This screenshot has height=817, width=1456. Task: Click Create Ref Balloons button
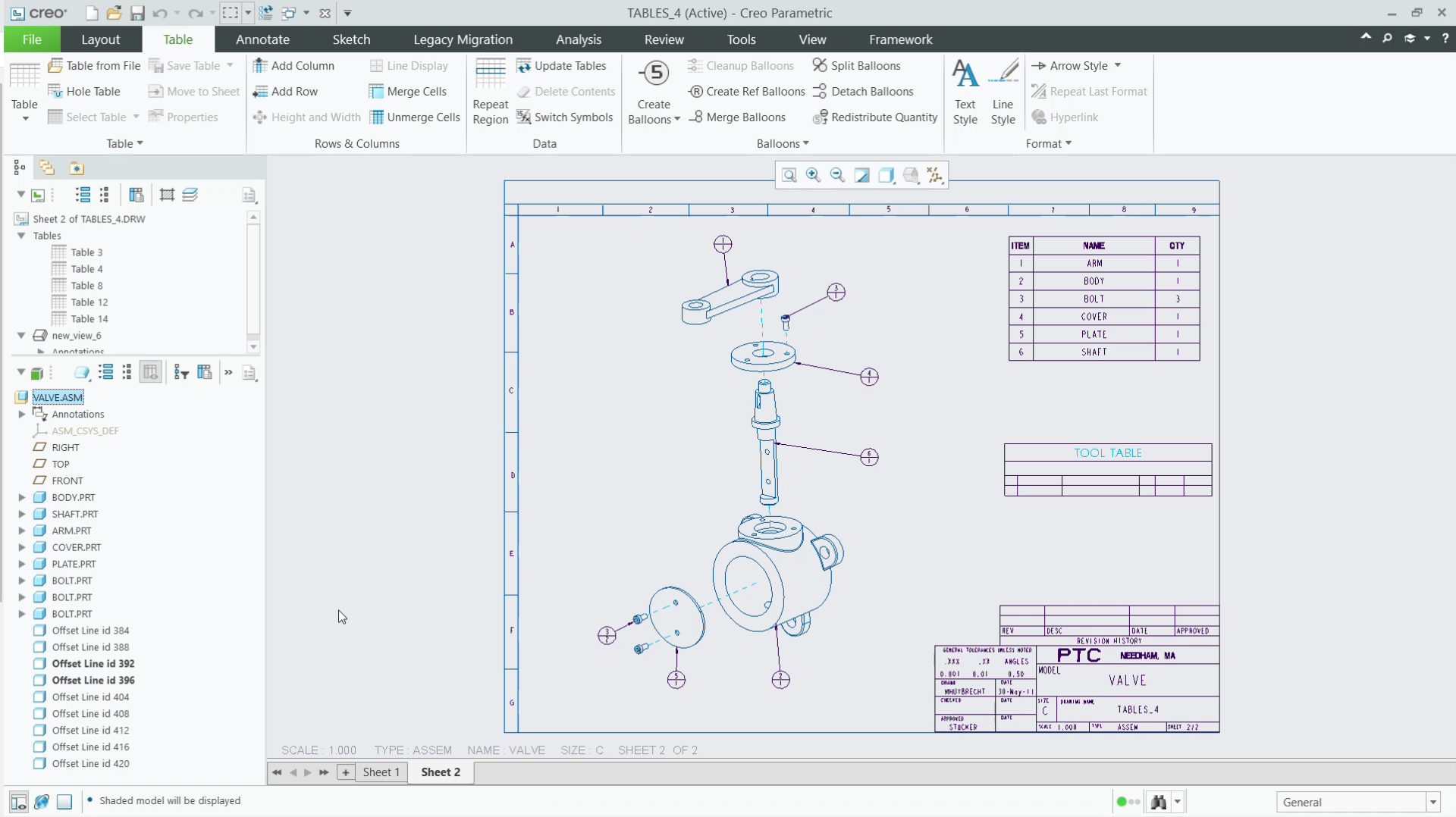pos(746,92)
